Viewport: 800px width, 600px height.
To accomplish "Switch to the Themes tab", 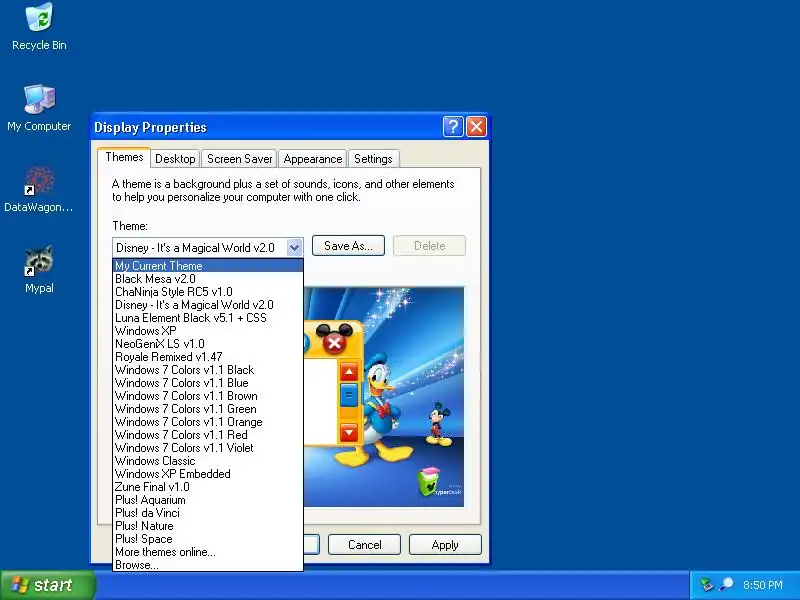I will [124, 157].
